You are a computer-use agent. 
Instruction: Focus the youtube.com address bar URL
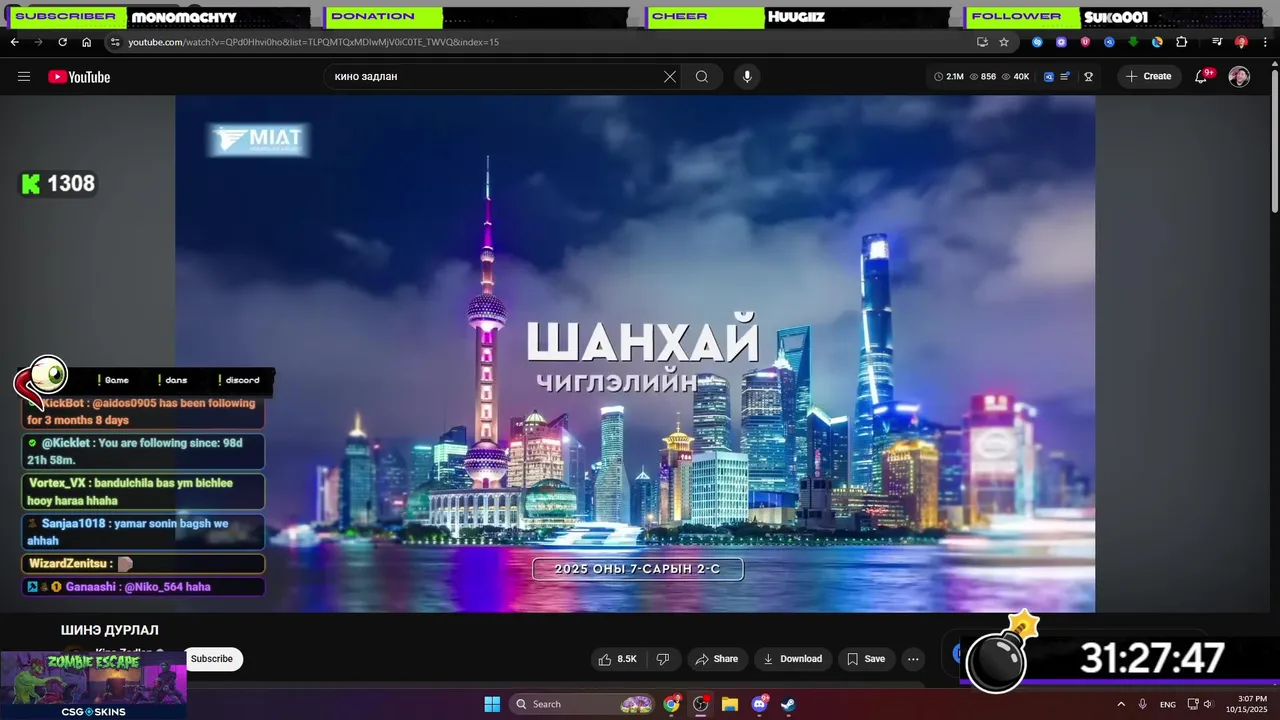(x=313, y=42)
